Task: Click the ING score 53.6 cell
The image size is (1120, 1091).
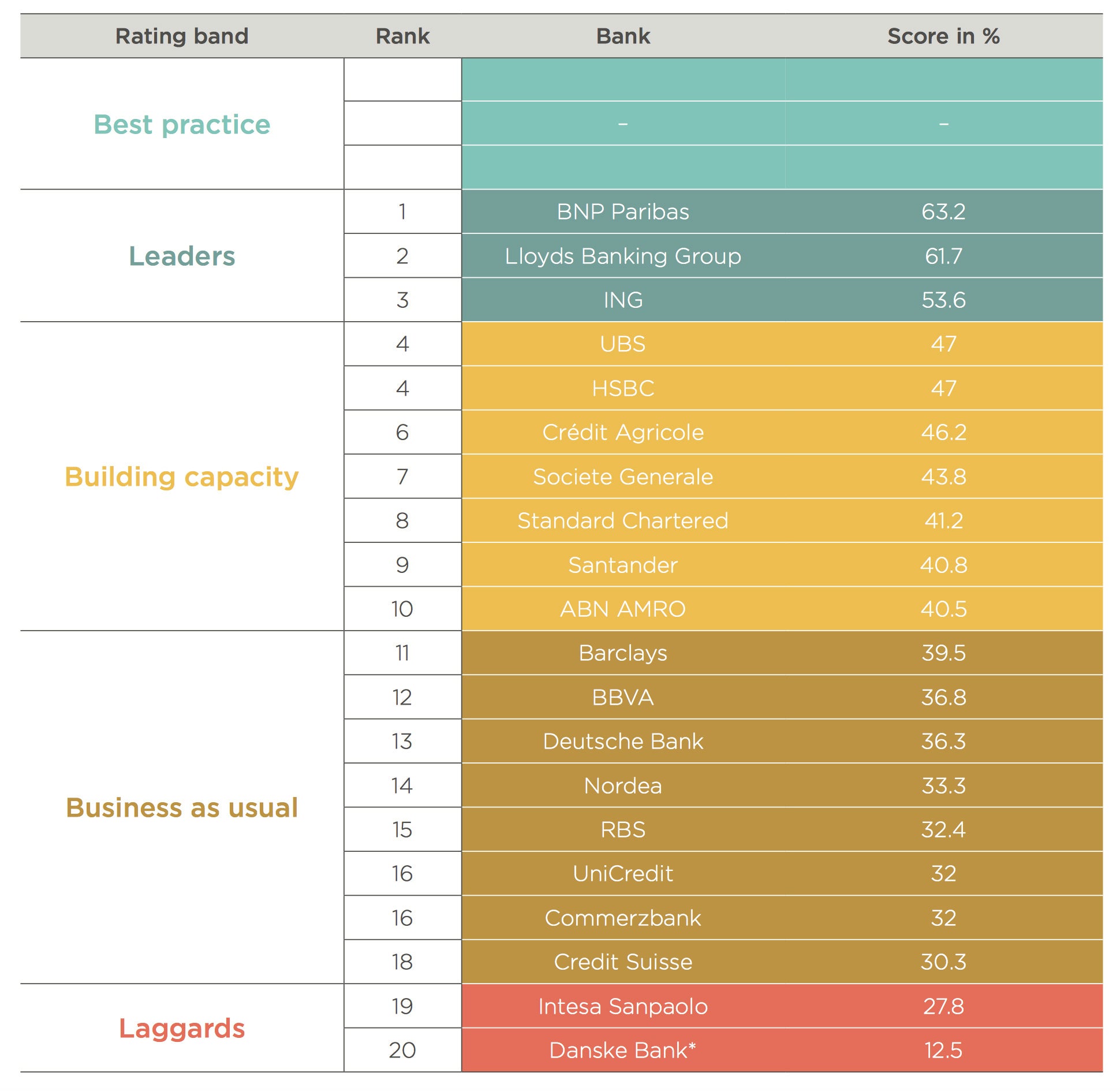Action: 943,300
